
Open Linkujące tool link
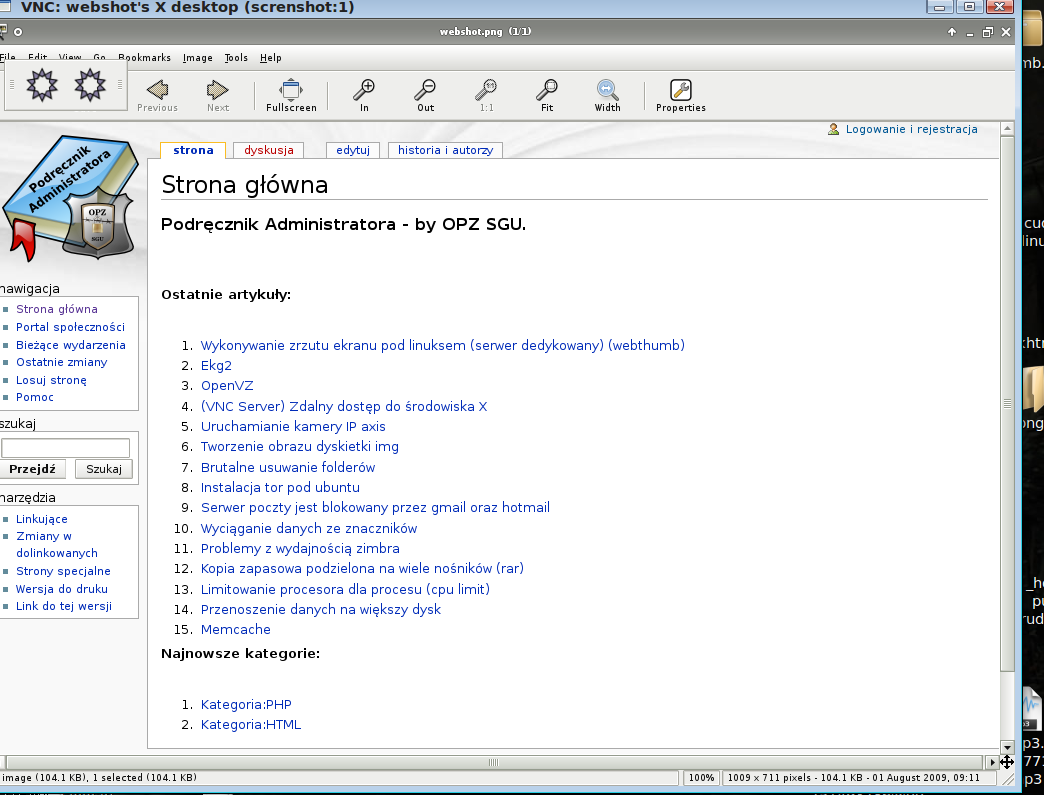tap(41, 519)
